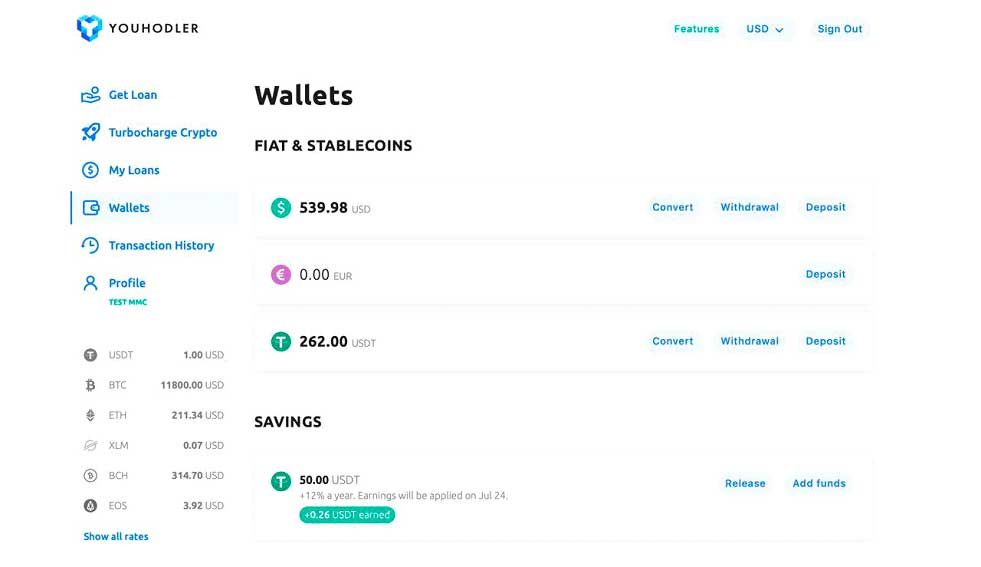Open the Features menu item
981x567 pixels.
click(x=696, y=29)
